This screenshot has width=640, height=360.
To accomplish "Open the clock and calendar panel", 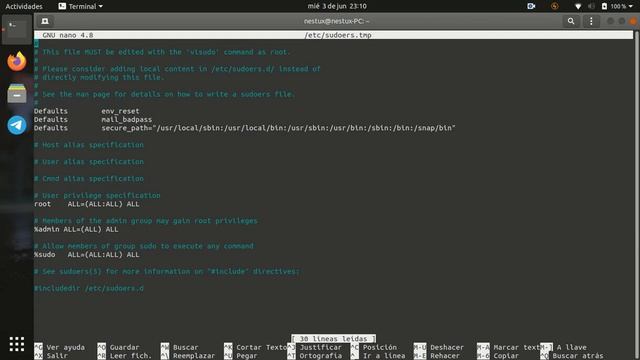I will pos(337,6).
